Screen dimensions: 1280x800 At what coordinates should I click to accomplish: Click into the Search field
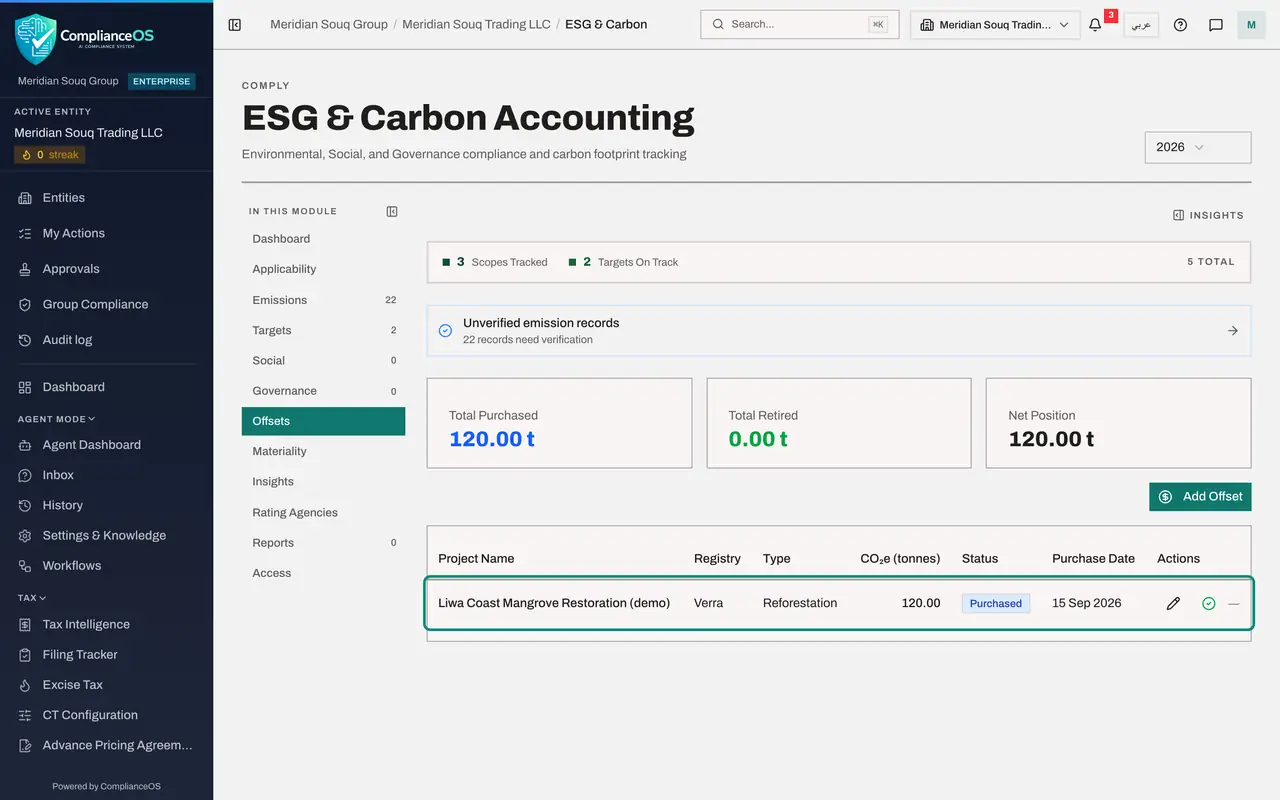799,25
